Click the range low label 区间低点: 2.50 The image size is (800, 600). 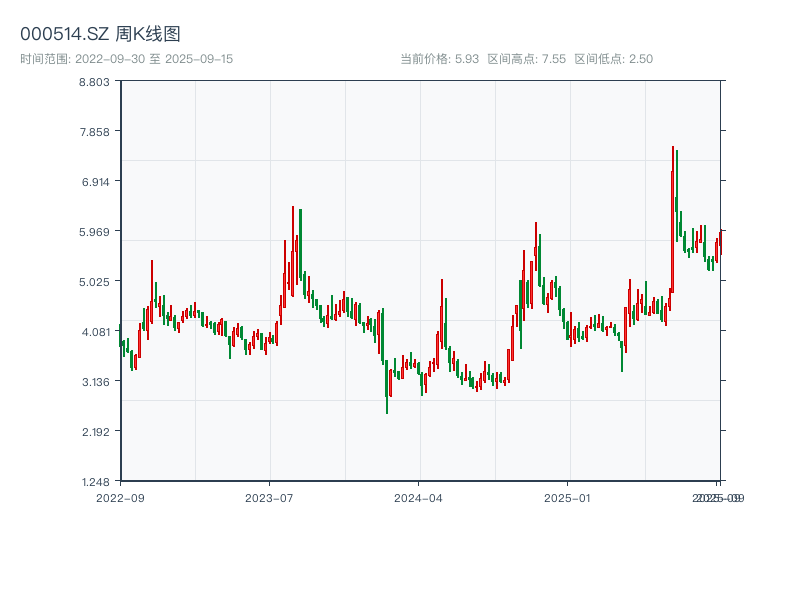tap(613, 59)
